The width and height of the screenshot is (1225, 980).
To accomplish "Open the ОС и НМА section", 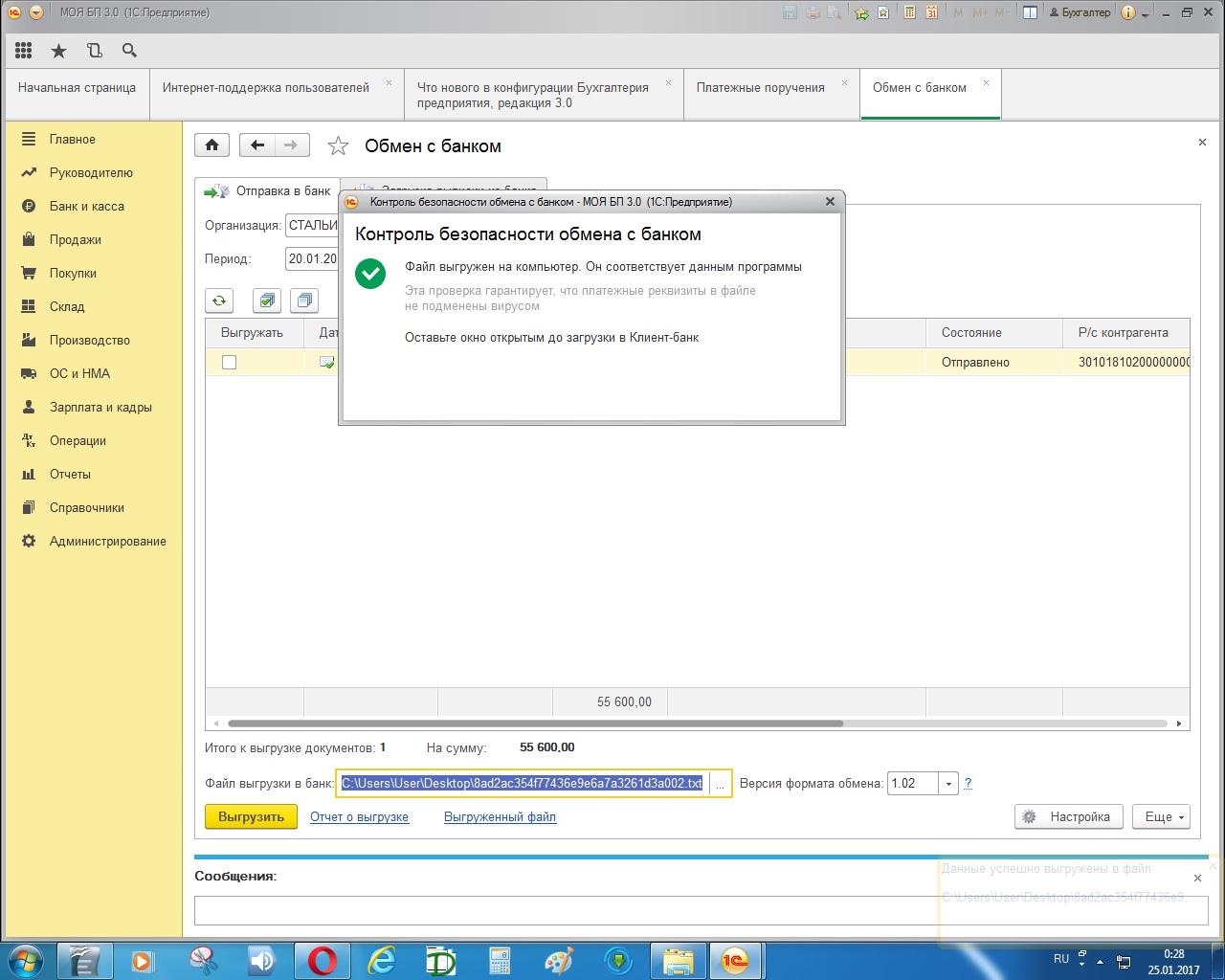I will point(79,373).
